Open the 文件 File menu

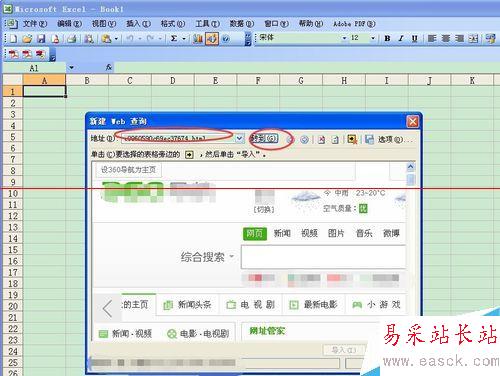pyautogui.click(x=35, y=24)
